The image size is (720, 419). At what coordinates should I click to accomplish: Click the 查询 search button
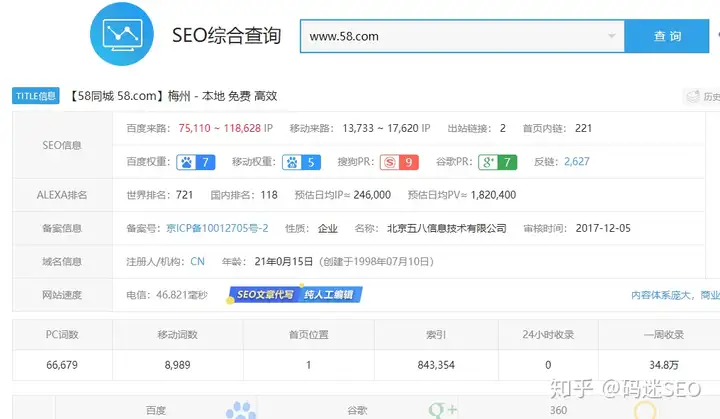[x=667, y=36]
